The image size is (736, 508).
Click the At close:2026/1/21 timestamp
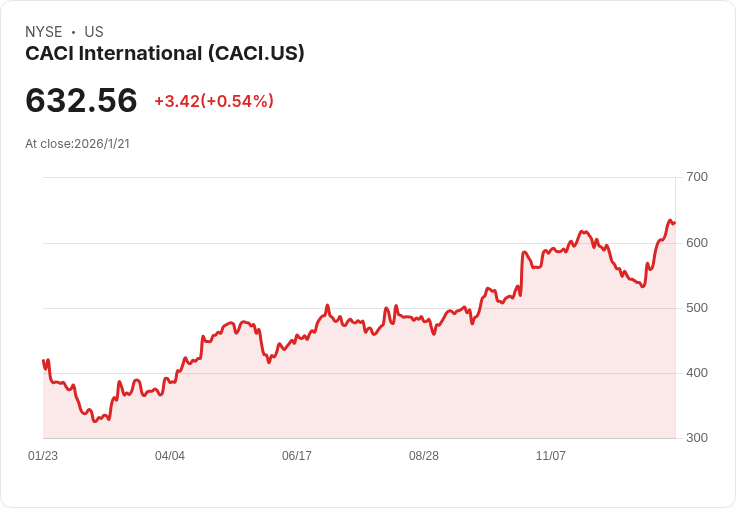tap(77, 143)
